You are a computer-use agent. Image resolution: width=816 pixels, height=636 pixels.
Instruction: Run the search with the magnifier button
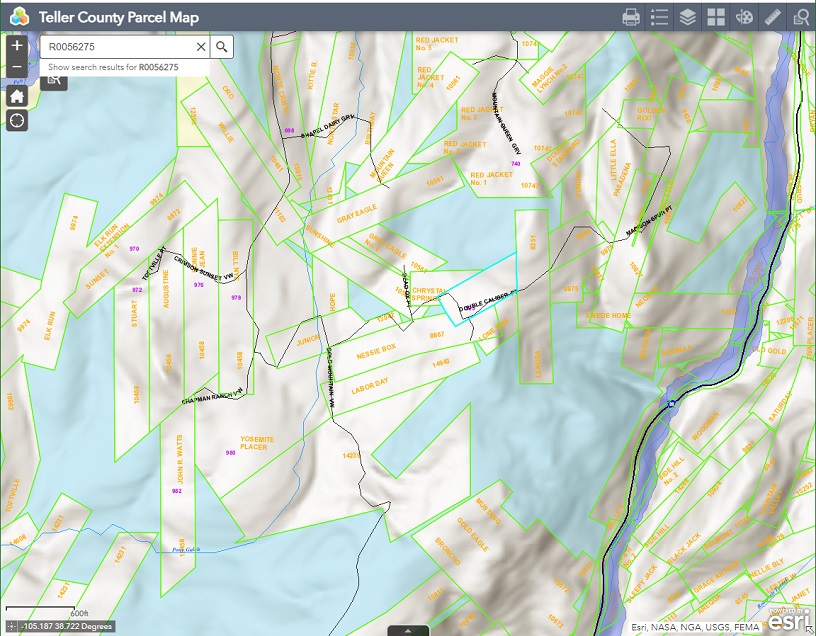[221, 46]
